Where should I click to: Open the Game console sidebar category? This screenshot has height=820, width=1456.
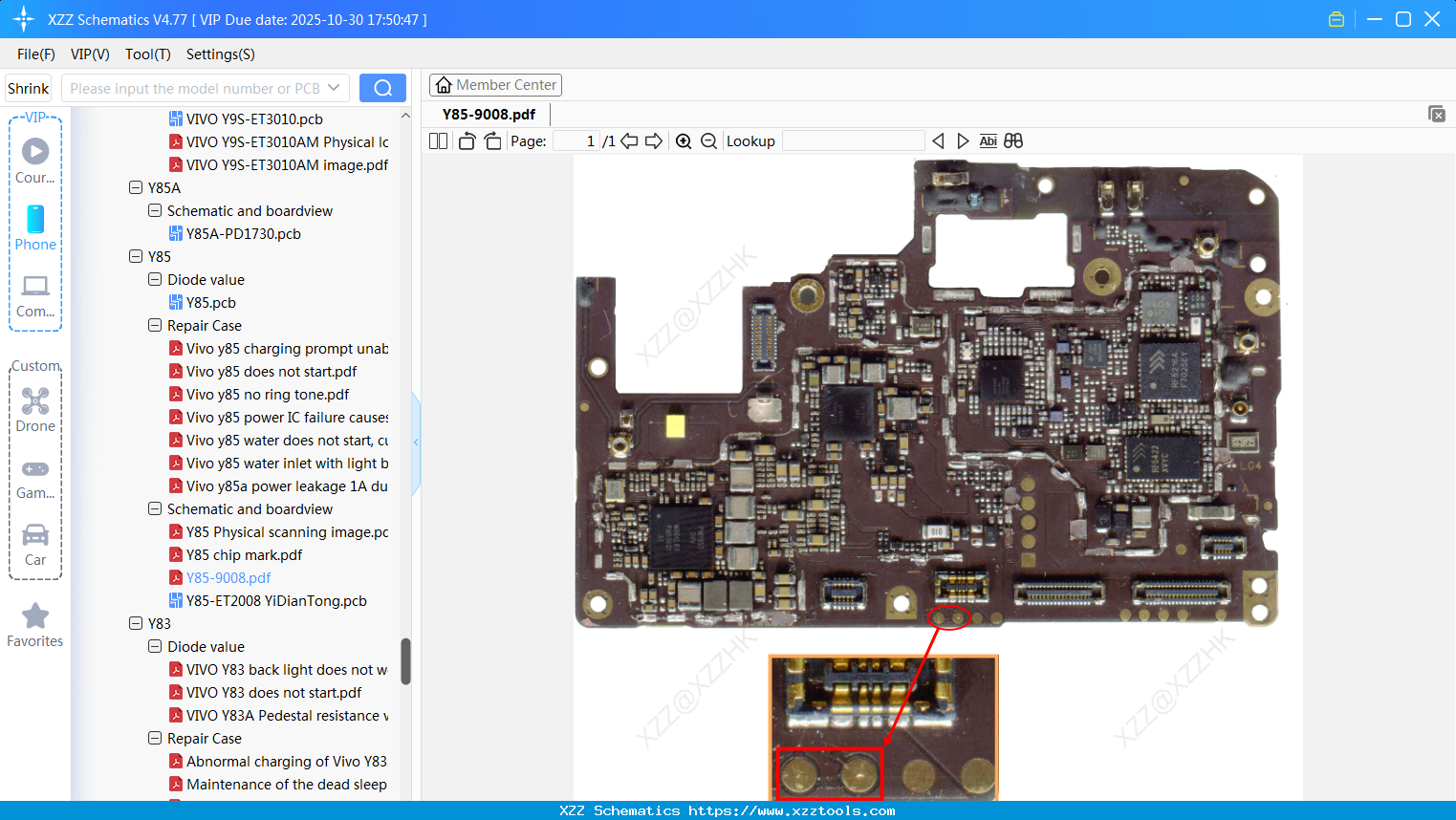(35, 478)
